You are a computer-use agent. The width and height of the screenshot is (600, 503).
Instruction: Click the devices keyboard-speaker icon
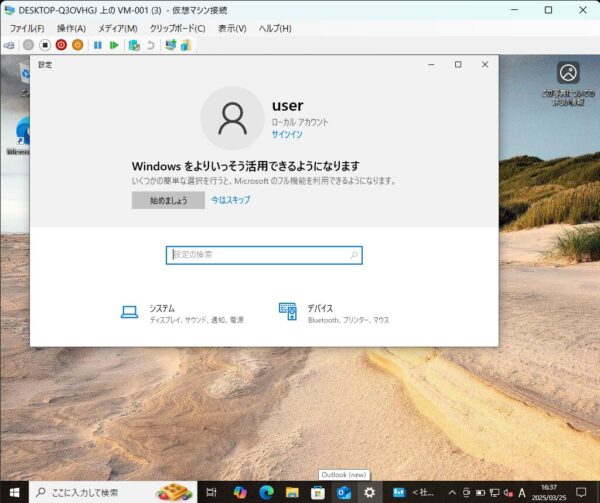tap(288, 311)
